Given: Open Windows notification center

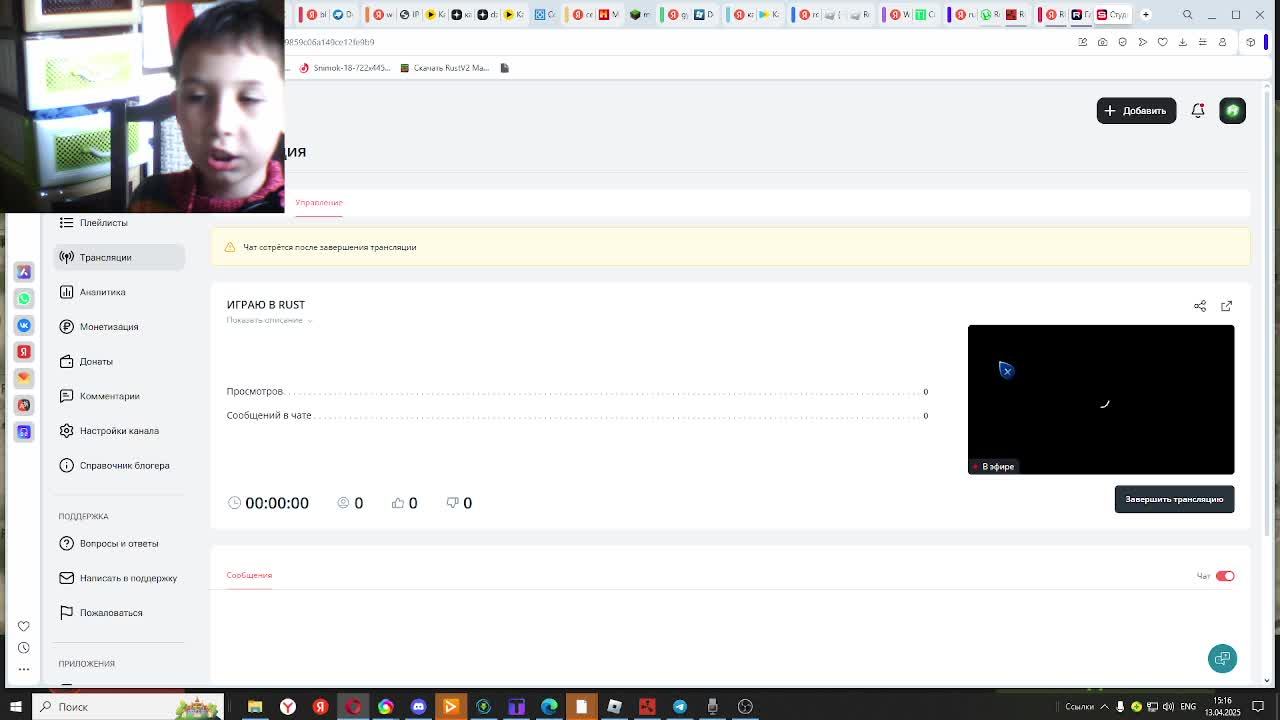Looking at the screenshot, I should coord(1258,707).
